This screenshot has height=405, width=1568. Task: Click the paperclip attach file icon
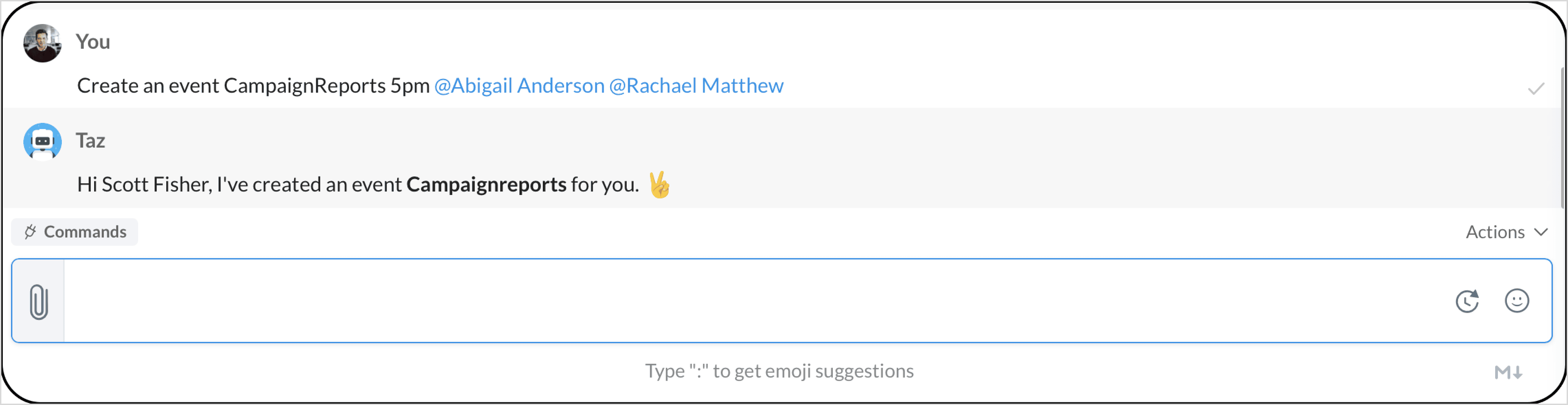coord(38,302)
